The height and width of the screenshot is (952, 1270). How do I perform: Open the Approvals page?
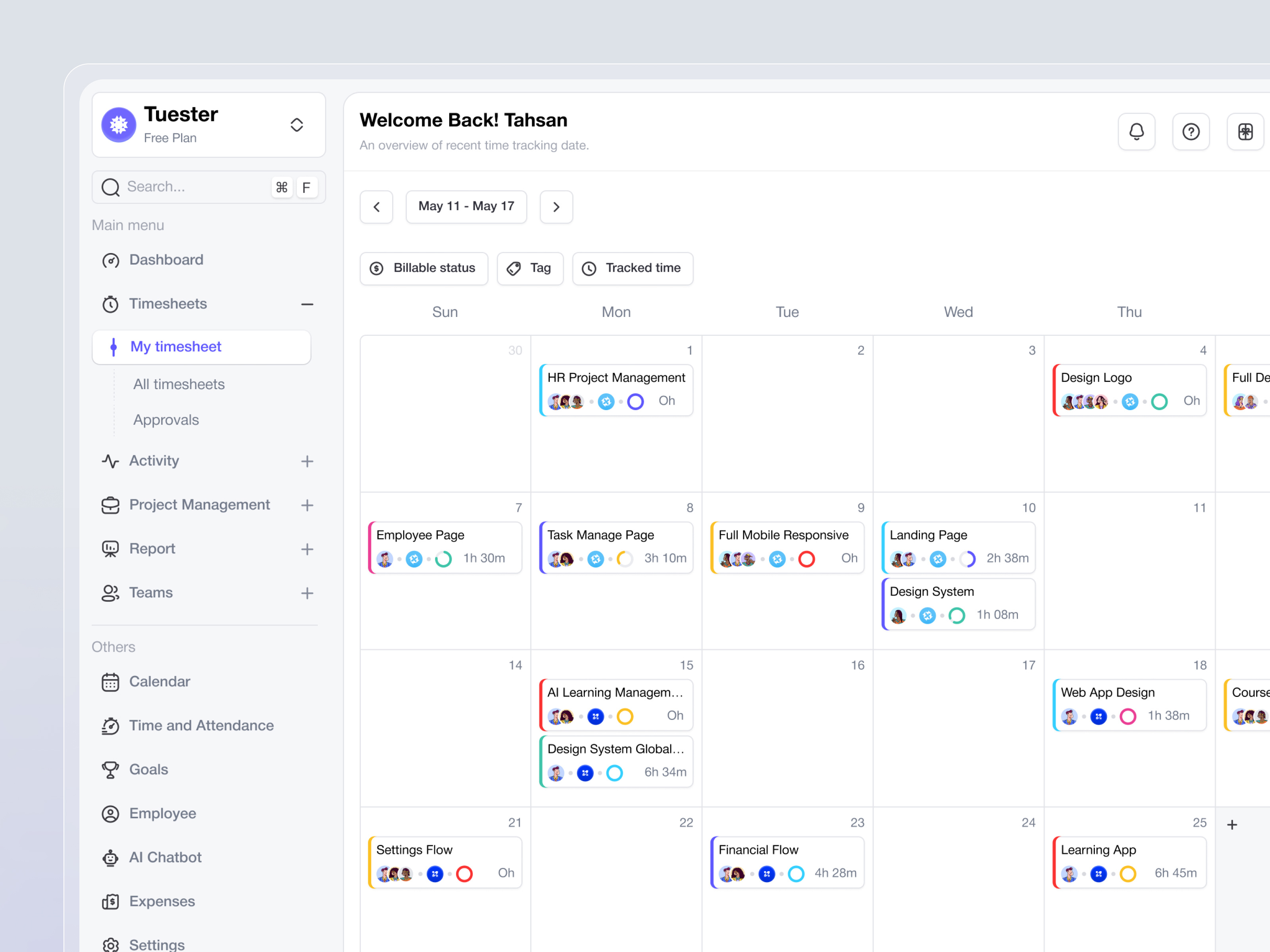coord(166,420)
